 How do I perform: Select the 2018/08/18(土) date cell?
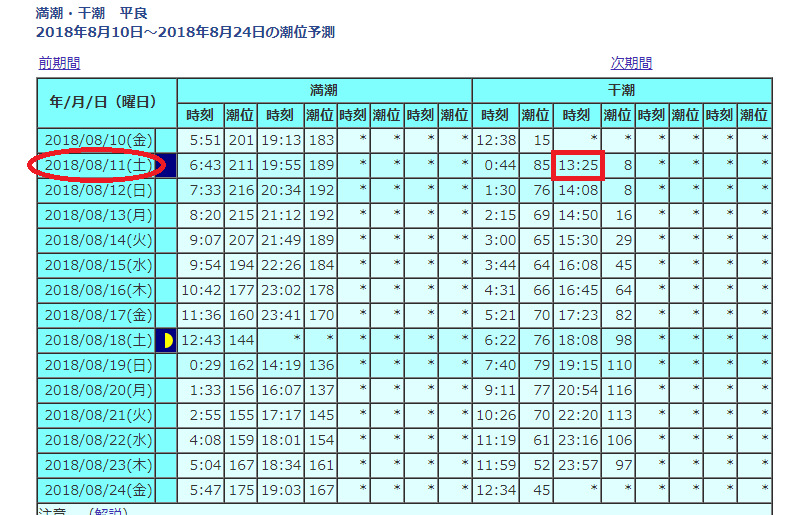[97, 340]
